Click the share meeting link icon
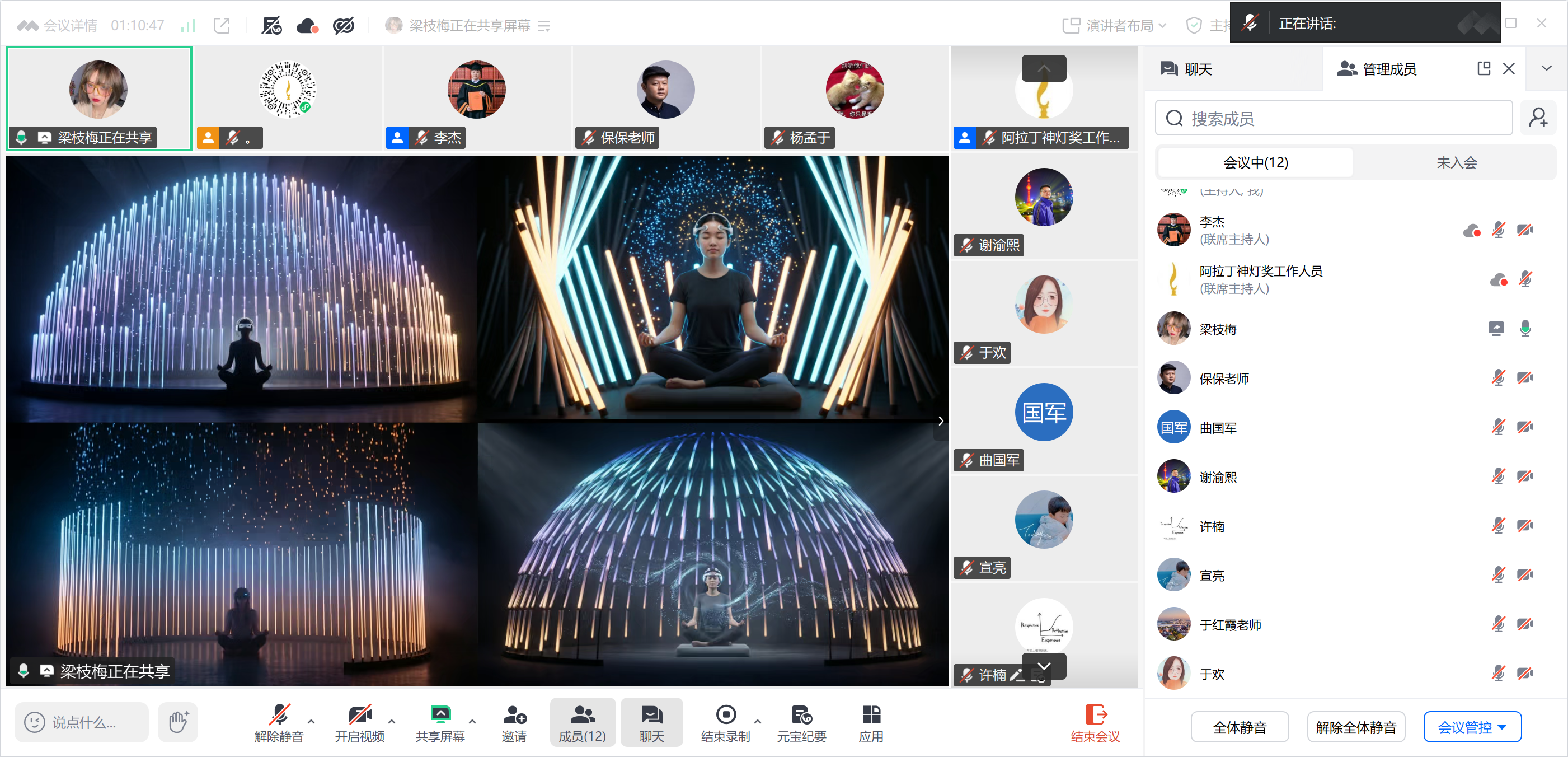 [222, 26]
